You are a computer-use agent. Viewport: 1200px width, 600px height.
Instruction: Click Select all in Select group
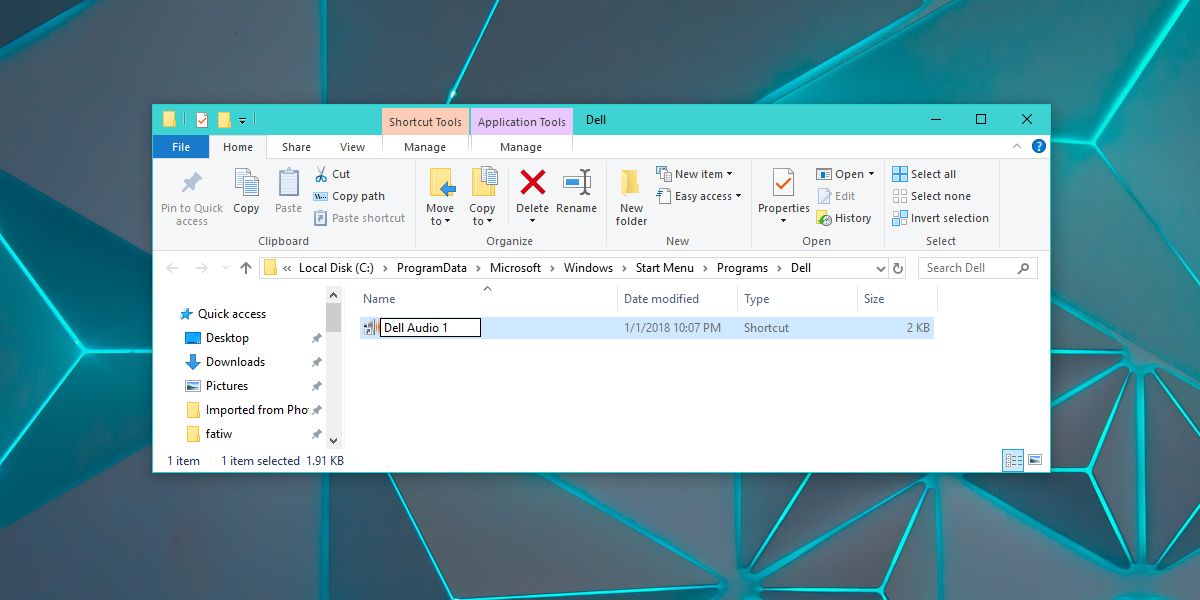click(924, 174)
